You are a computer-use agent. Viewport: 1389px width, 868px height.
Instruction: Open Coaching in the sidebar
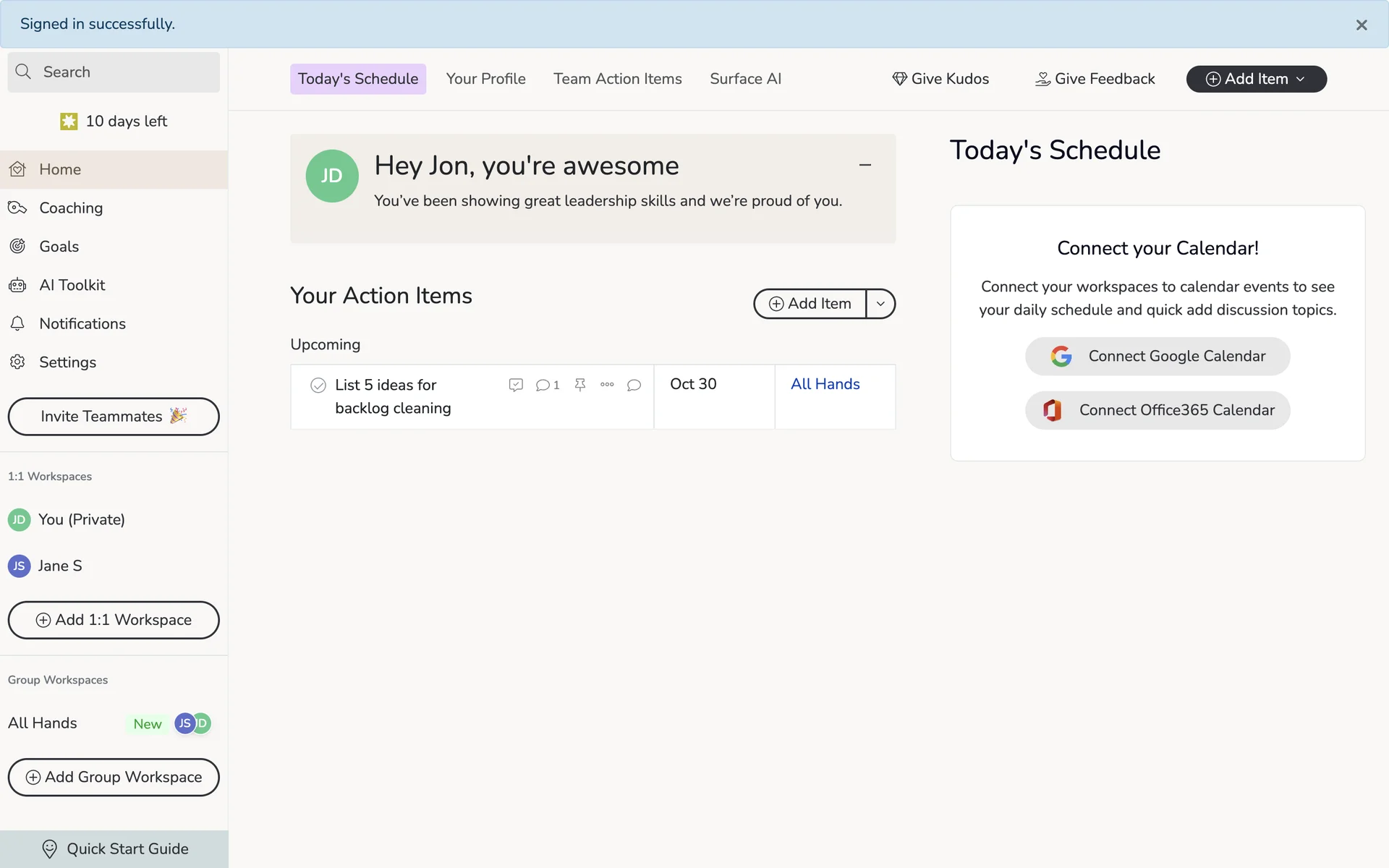(x=71, y=208)
